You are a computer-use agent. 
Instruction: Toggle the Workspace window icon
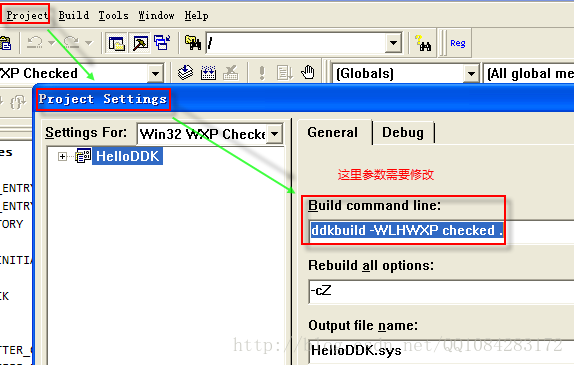click(116, 43)
